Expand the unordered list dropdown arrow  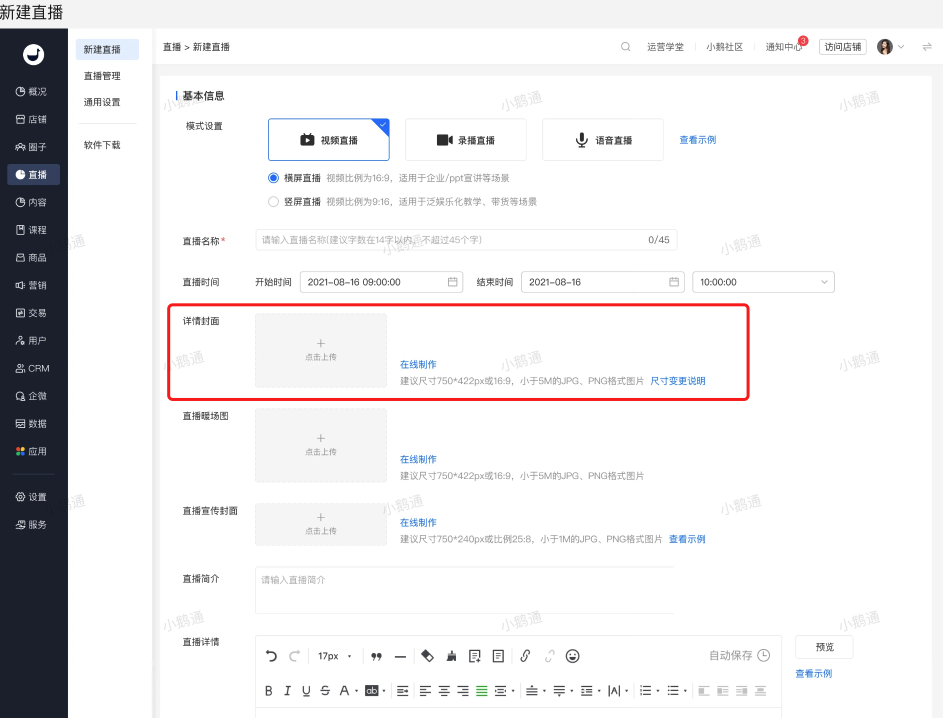click(685, 692)
